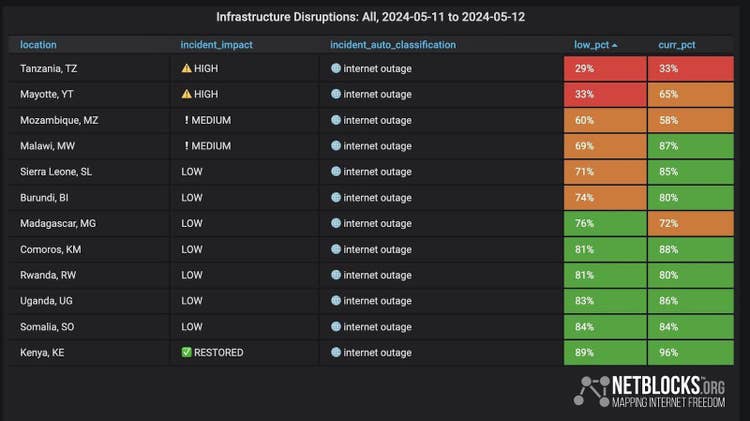Viewport: 750px width, 421px height.
Task: Click the warning triangle icon in Mayotte row
Action: (186, 94)
